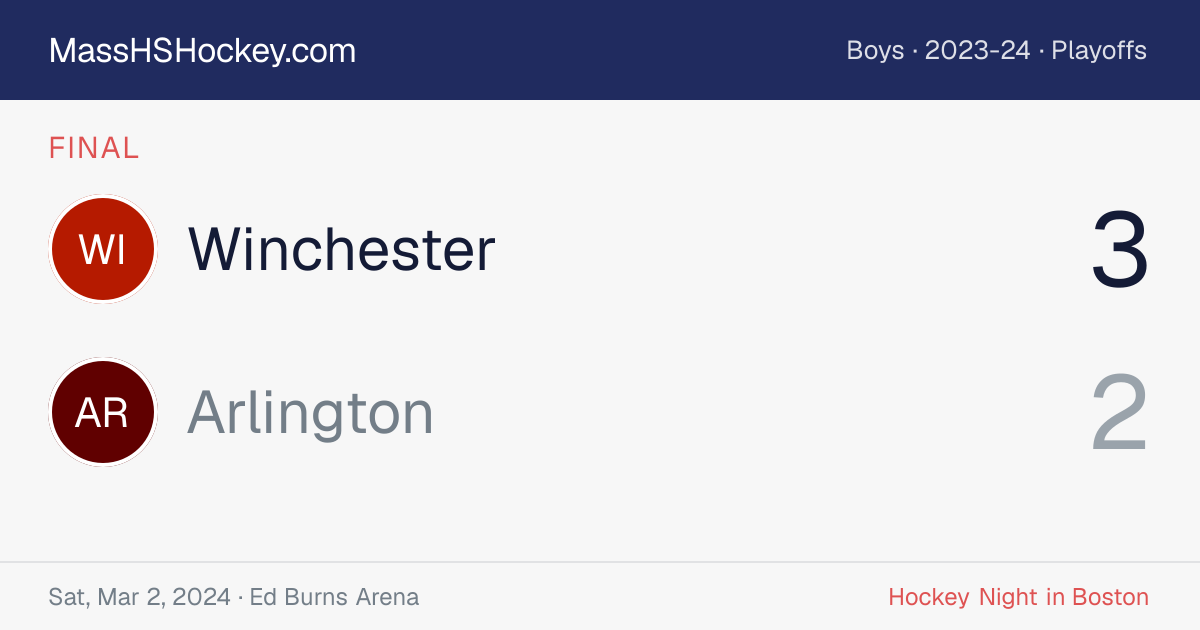Click the horizontal divider above the footer
The height and width of the screenshot is (630, 1200).
(x=600, y=562)
